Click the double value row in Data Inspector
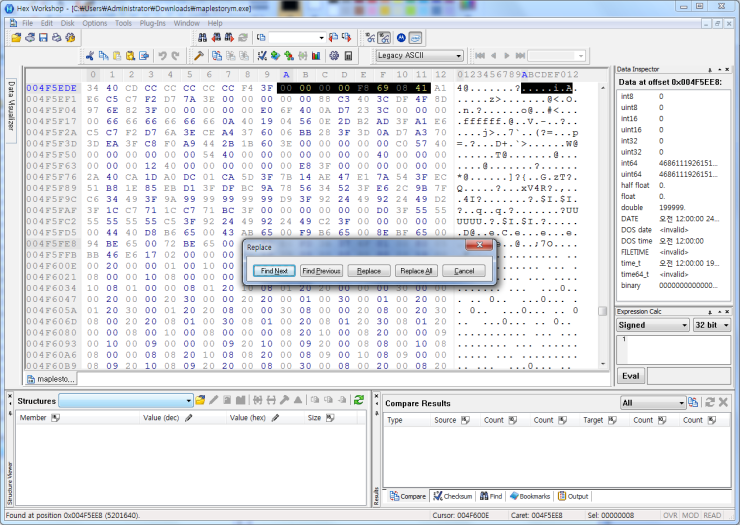The width and height of the screenshot is (740, 525). pyautogui.click(x=673, y=208)
